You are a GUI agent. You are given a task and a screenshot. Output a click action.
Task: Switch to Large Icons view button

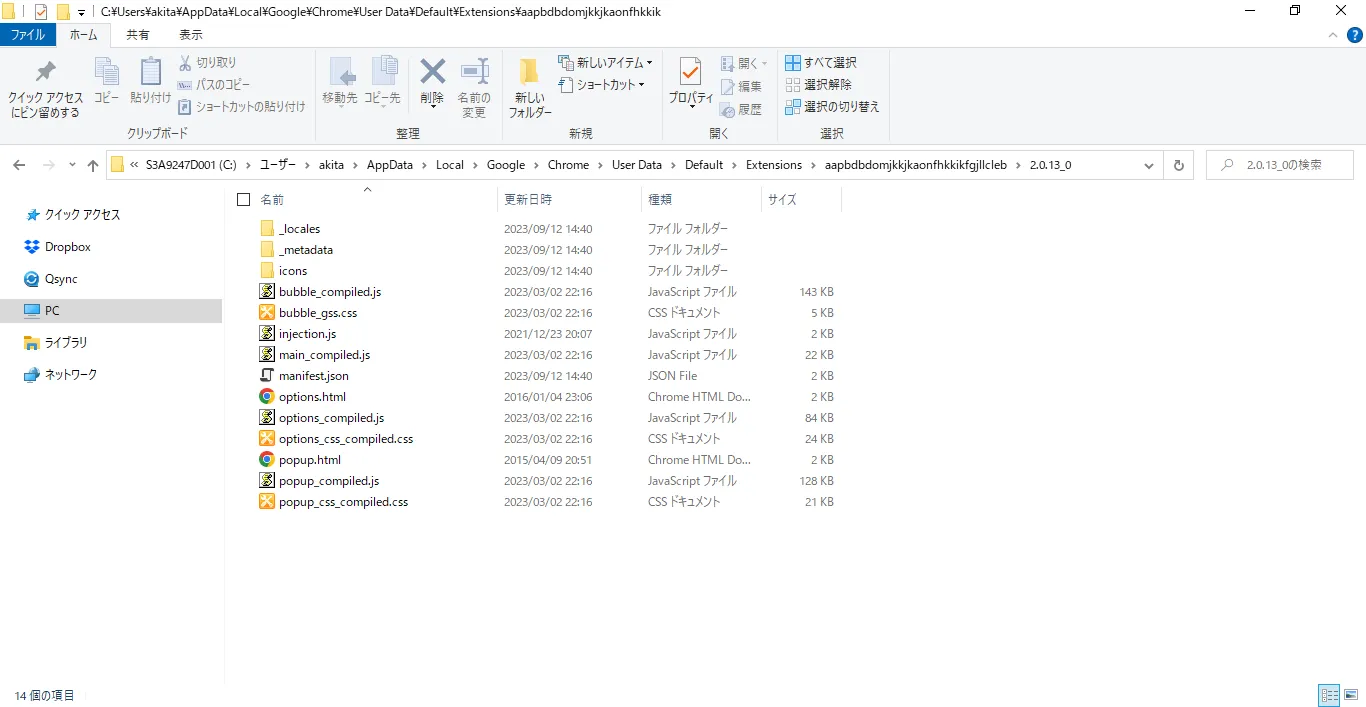pyautogui.click(x=1351, y=695)
